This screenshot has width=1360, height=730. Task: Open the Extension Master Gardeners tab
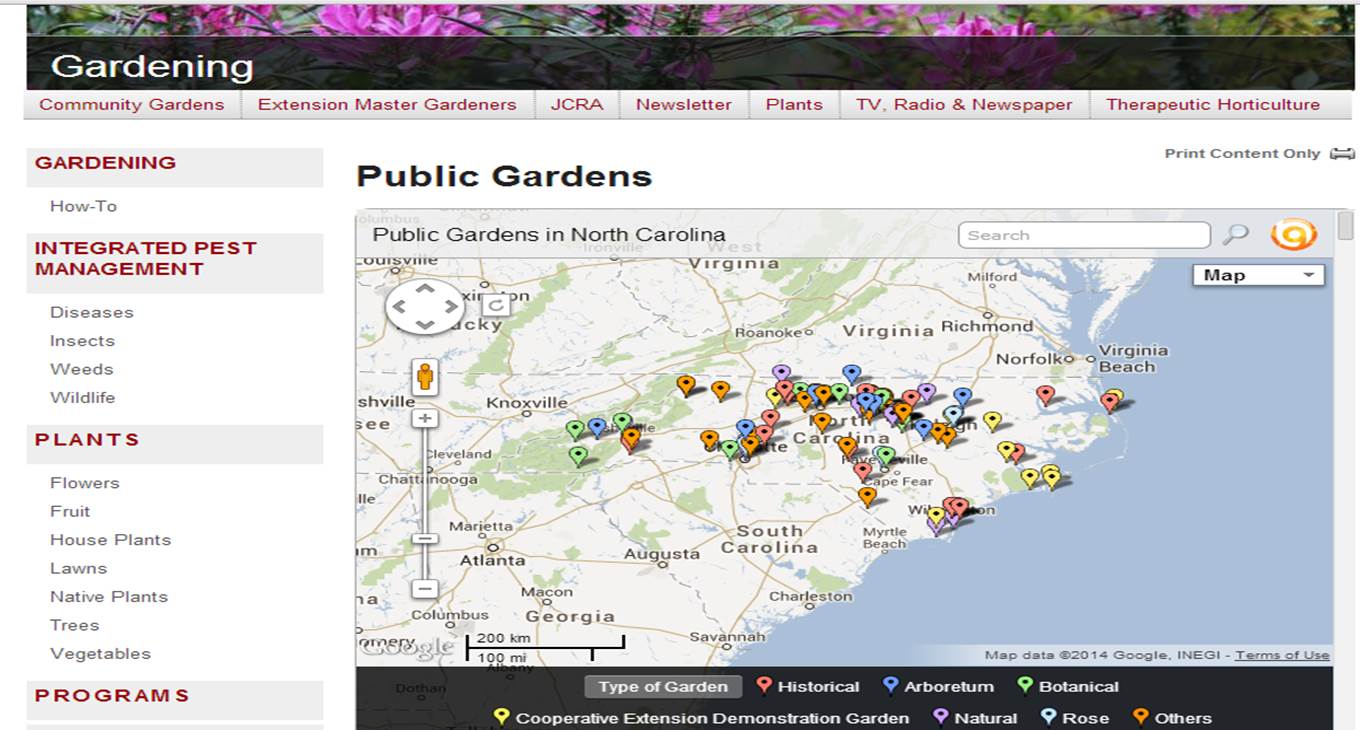point(387,104)
